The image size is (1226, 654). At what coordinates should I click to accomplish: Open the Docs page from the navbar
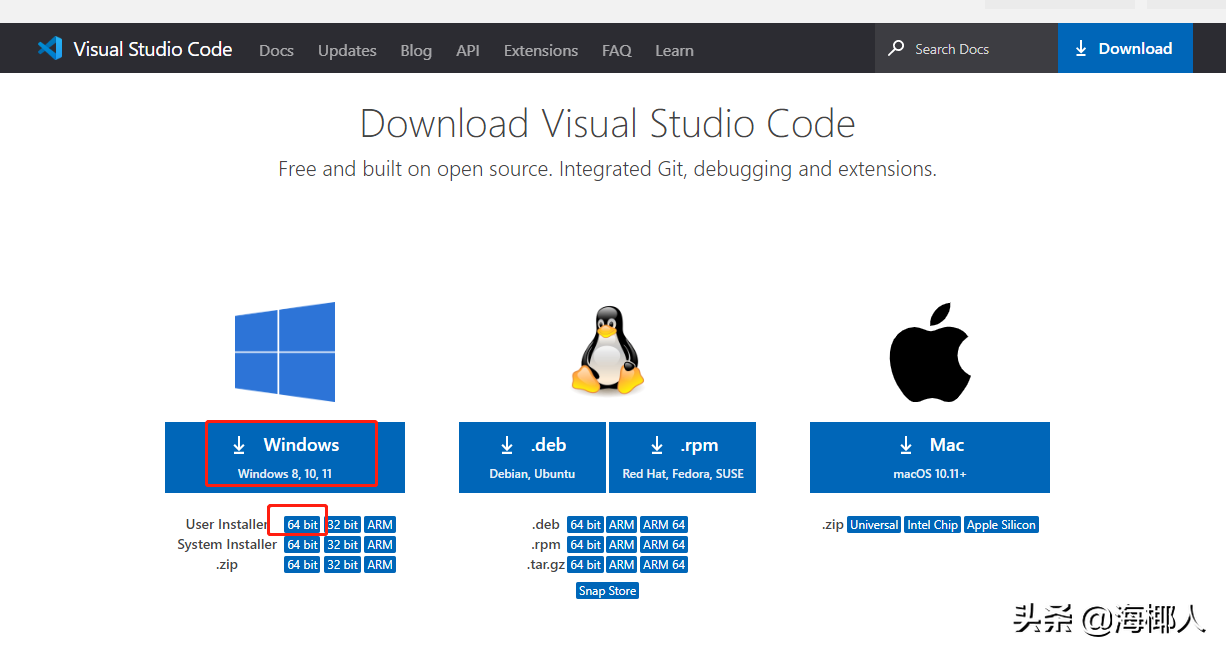[276, 50]
